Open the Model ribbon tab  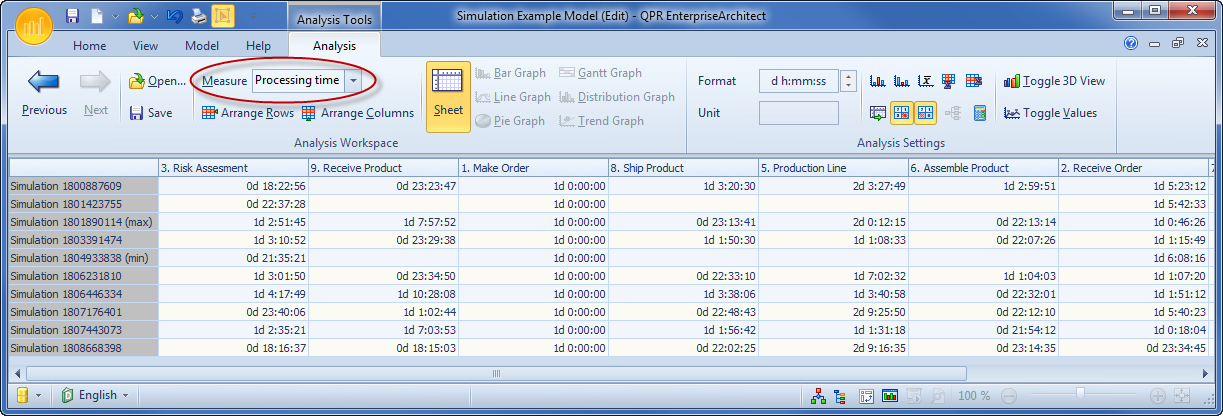coord(202,46)
